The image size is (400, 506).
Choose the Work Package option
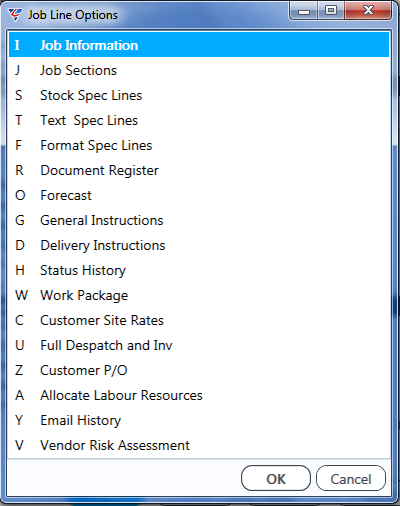[x=199, y=295]
